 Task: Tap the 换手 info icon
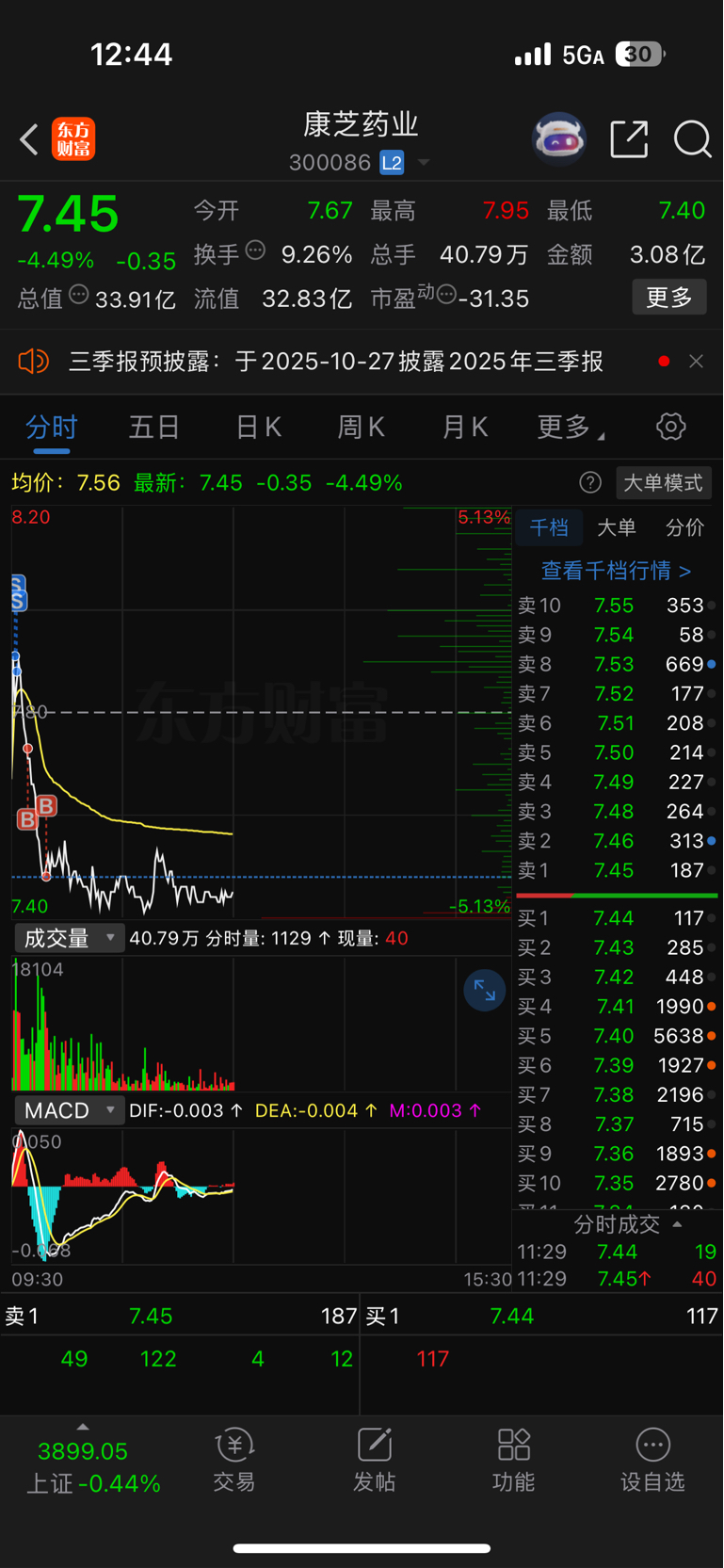[x=255, y=251]
